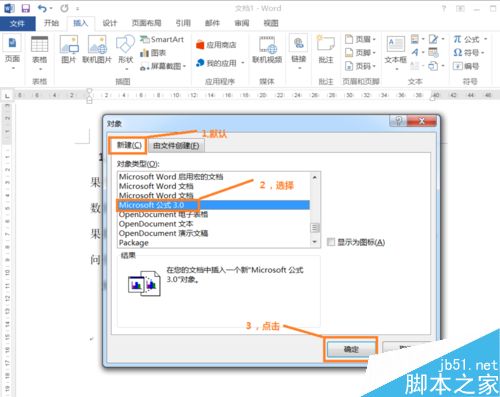Click the object list scroll-down arrow
500x397 pixels.
coord(315,241)
